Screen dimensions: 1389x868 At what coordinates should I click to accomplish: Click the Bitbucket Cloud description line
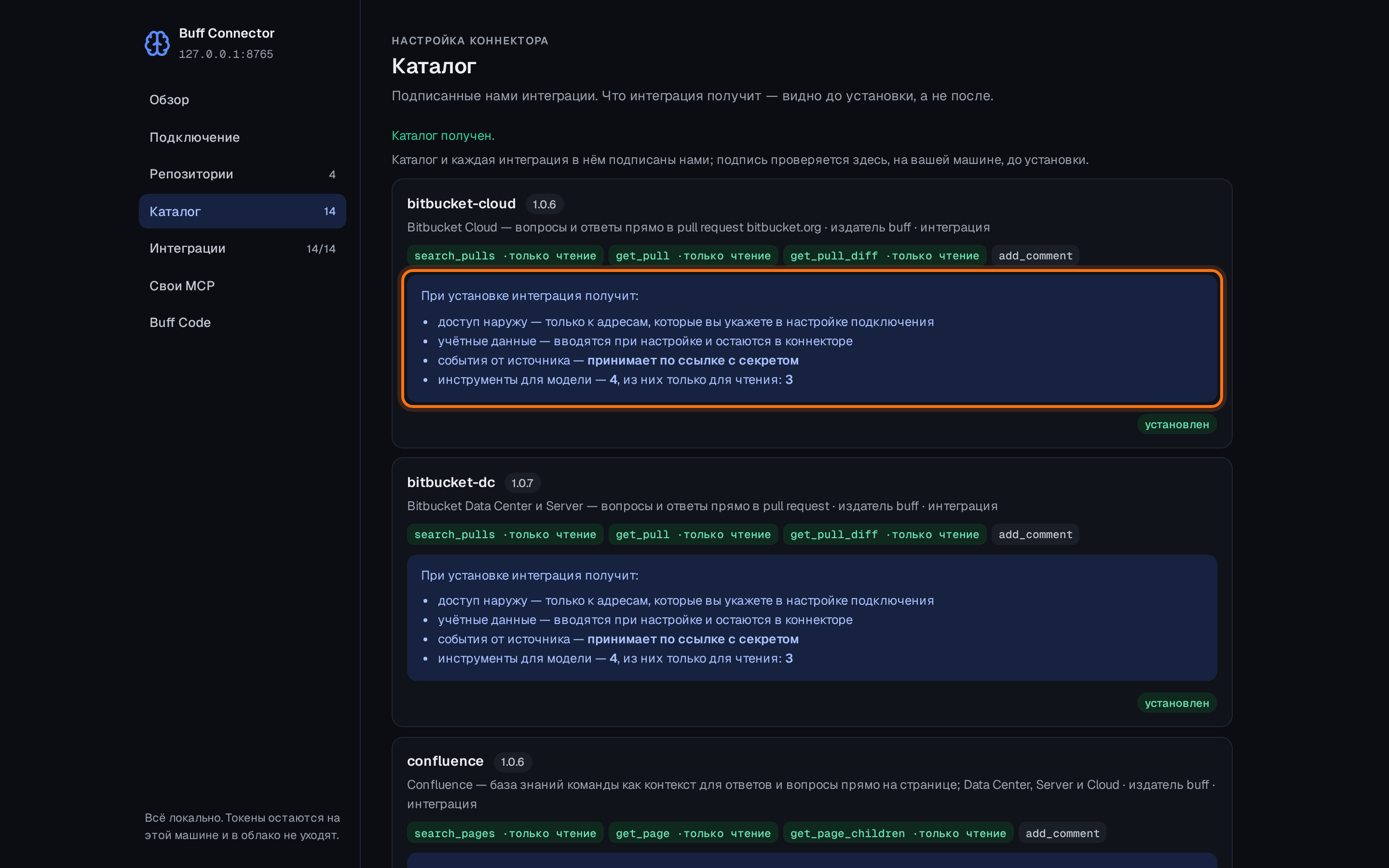pyautogui.click(x=698, y=227)
